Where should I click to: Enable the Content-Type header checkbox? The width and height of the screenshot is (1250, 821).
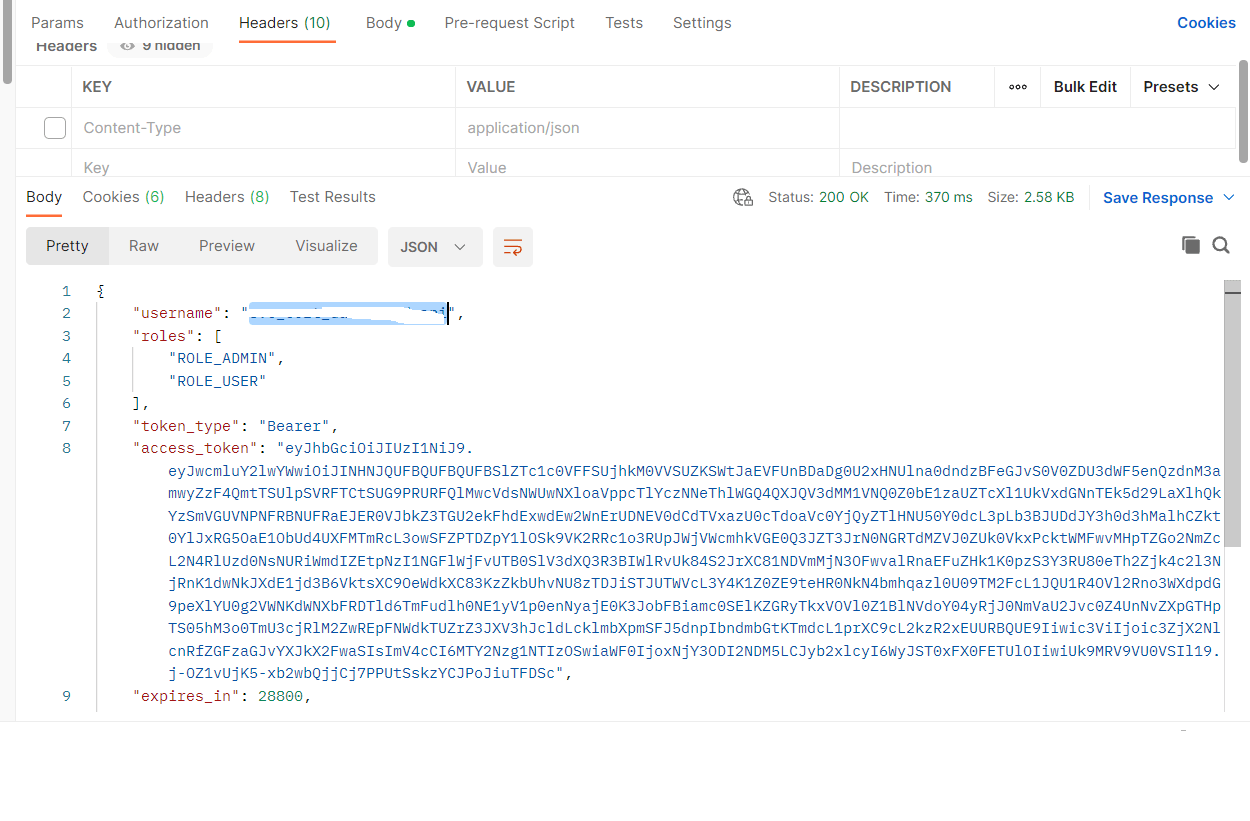(55, 127)
